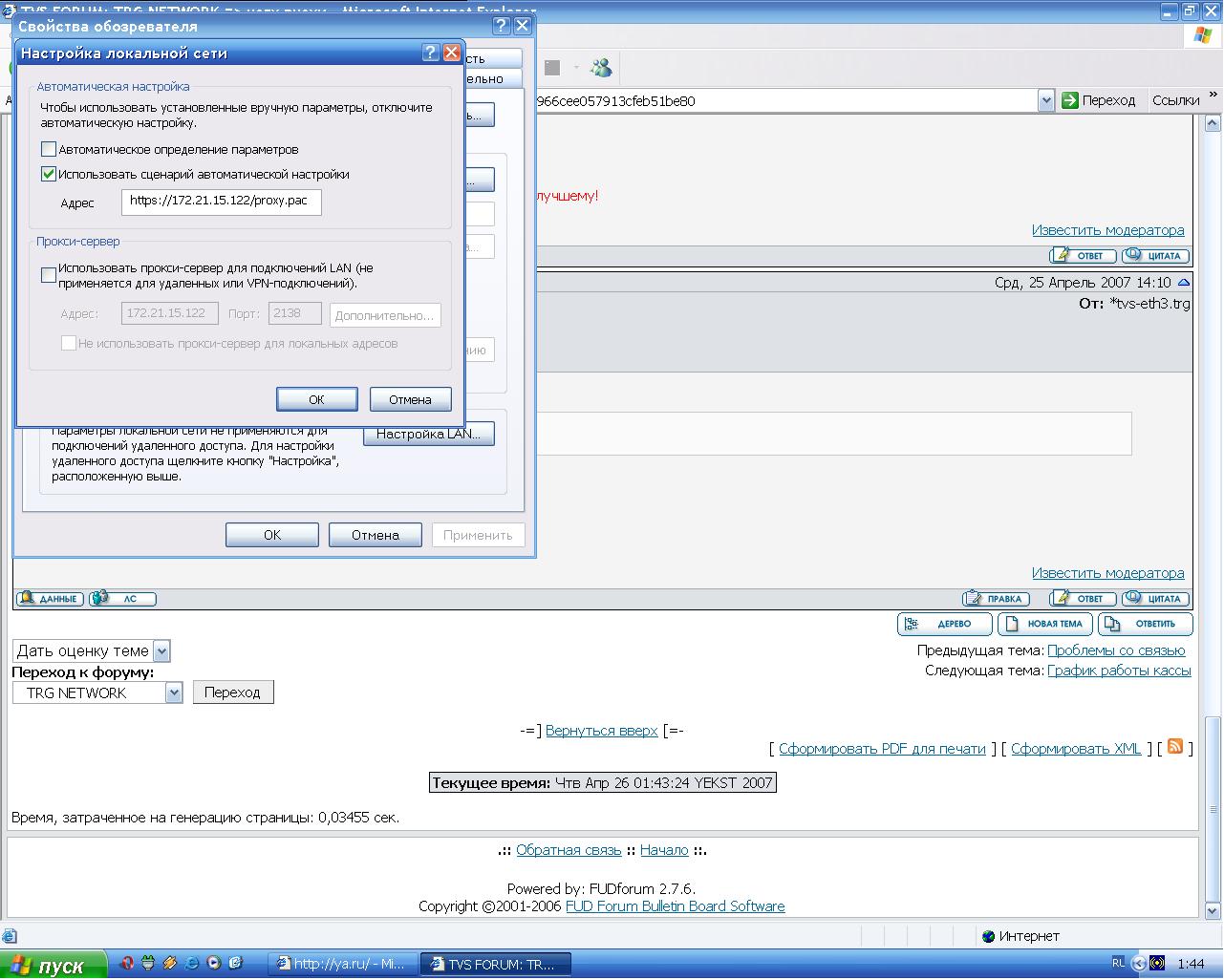
Task: Open the address bar dropdown arrow
Action: [1045, 100]
